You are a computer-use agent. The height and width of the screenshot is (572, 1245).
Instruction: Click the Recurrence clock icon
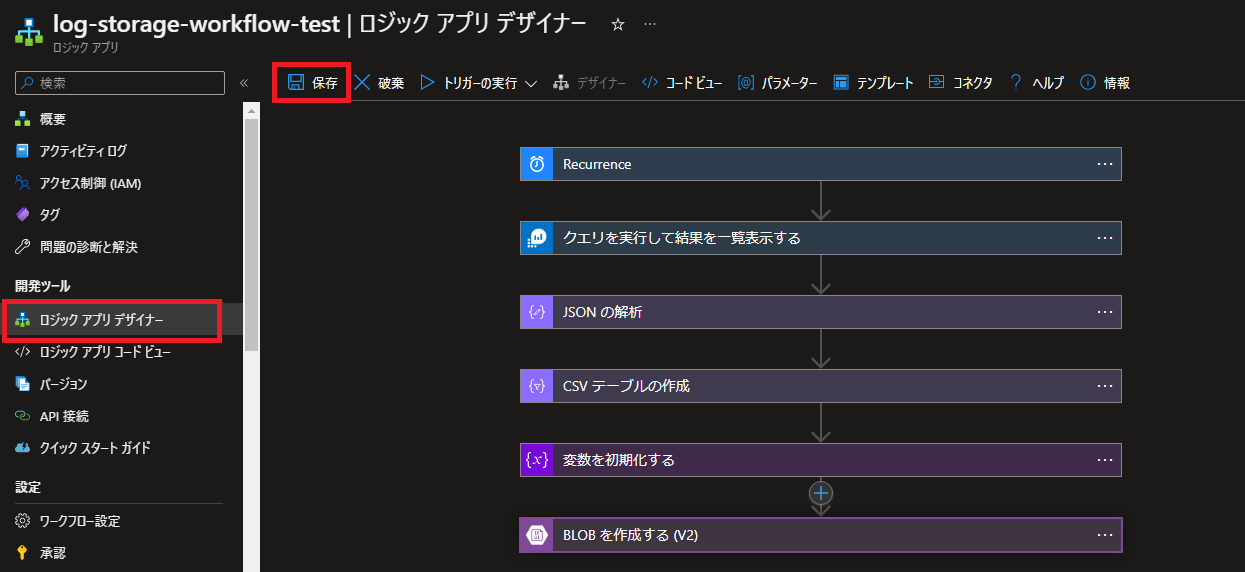pyautogui.click(x=537, y=164)
